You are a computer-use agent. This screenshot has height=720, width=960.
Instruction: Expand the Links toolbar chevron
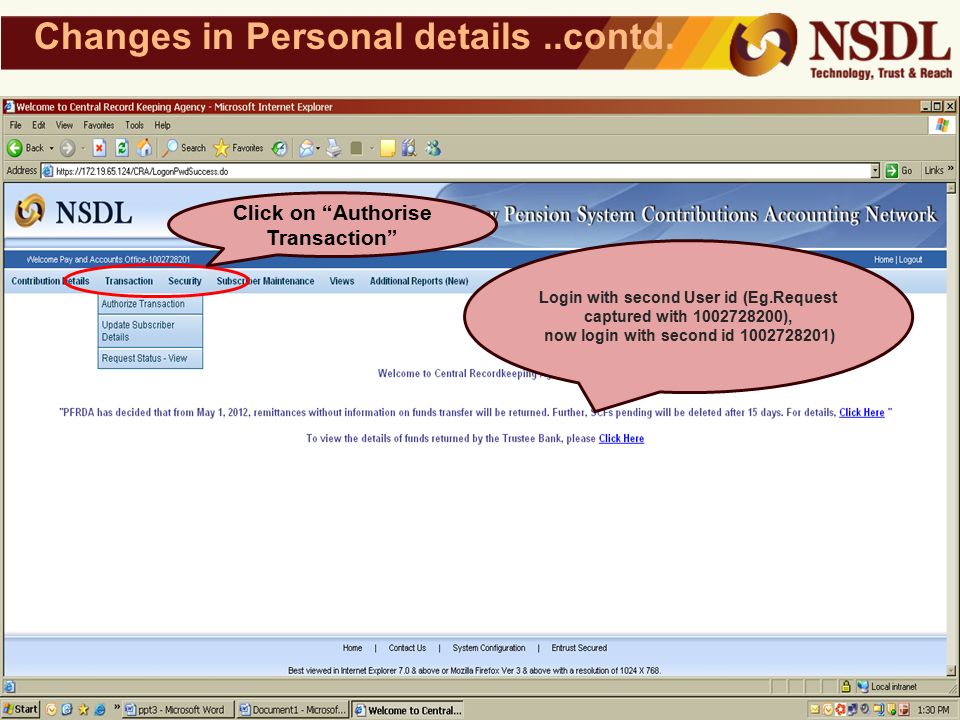(951, 168)
